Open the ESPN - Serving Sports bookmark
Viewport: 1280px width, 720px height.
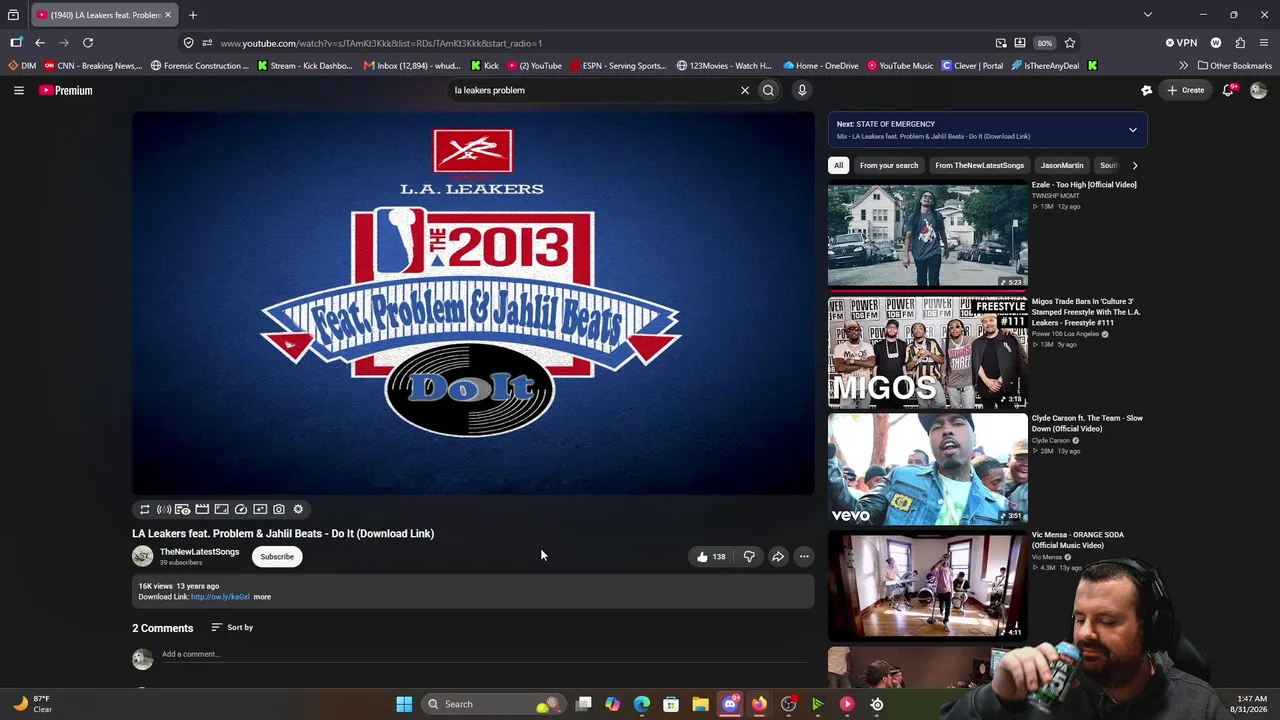[618, 66]
